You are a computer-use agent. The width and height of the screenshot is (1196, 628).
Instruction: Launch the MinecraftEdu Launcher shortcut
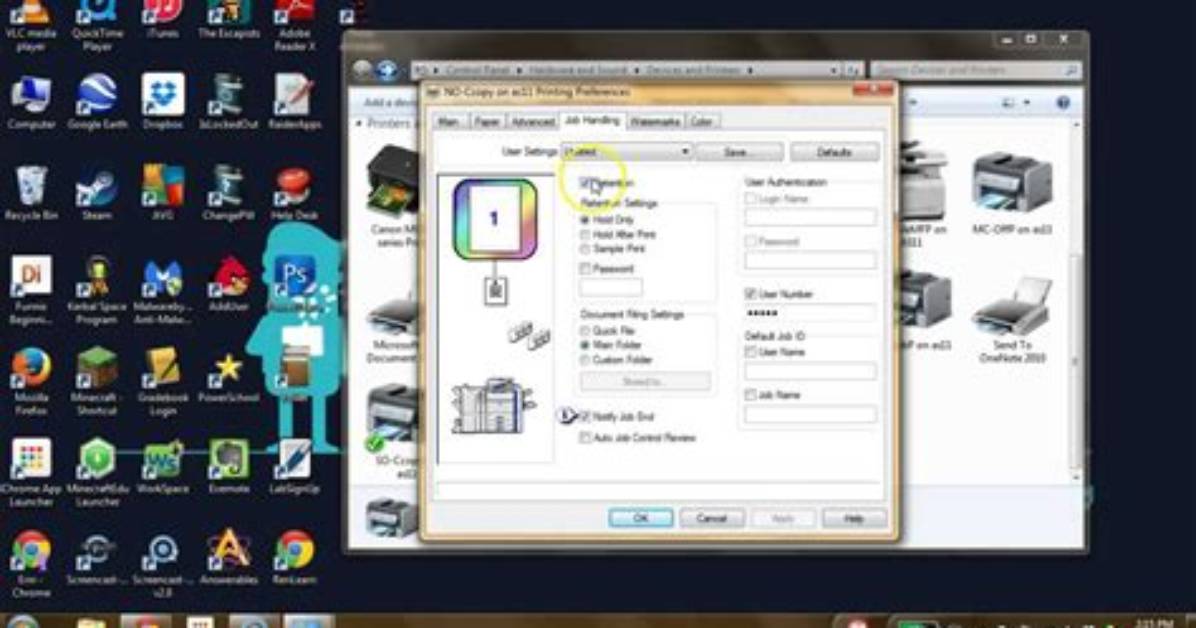coord(97,472)
